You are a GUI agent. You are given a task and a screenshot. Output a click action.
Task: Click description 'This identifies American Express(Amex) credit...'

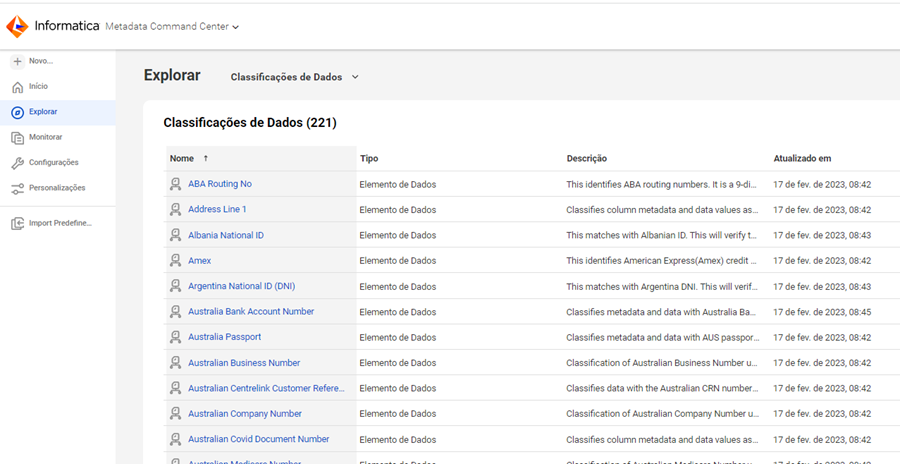662,261
